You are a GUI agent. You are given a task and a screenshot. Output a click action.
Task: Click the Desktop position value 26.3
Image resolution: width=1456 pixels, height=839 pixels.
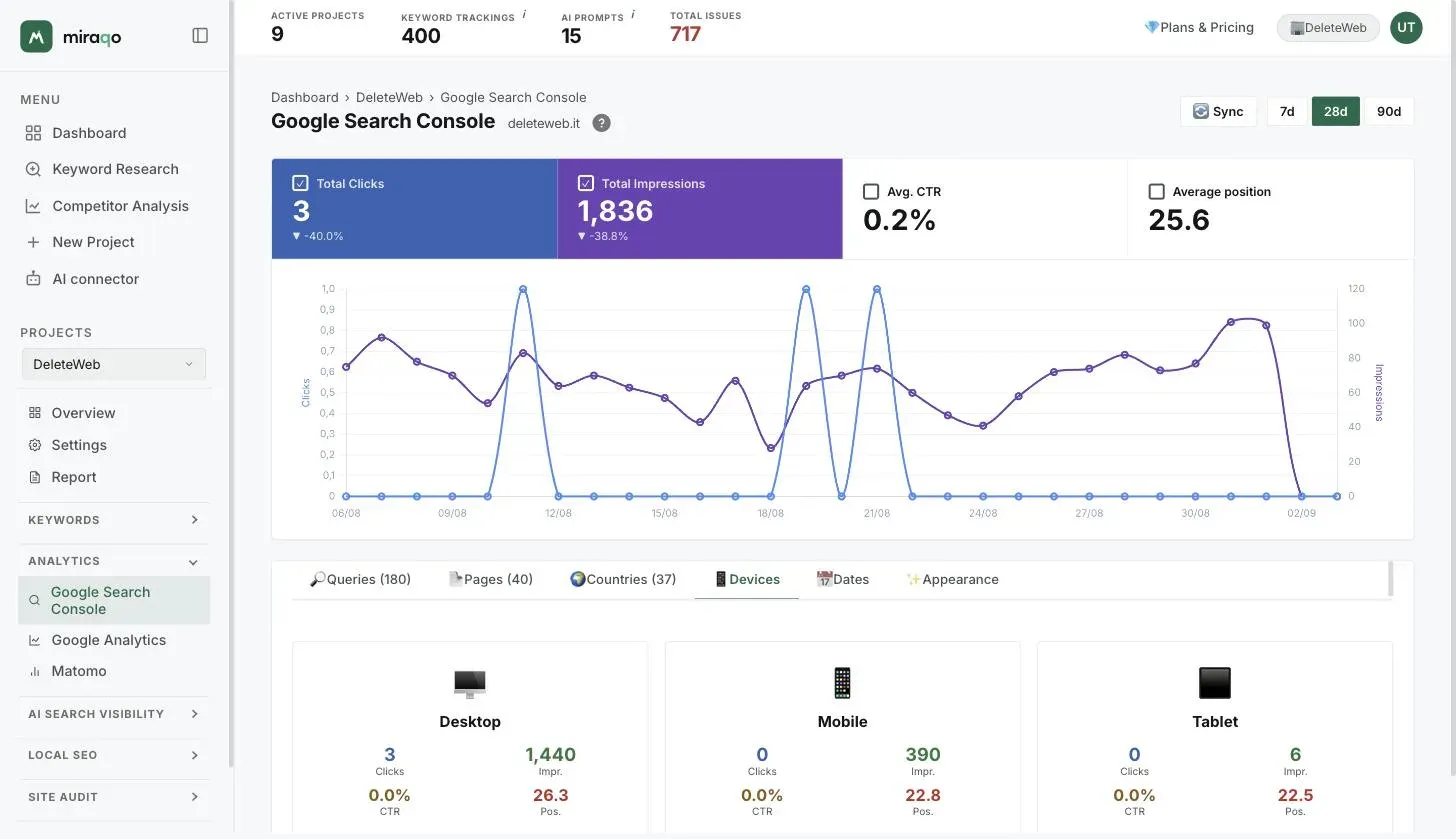(x=550, y=795)
